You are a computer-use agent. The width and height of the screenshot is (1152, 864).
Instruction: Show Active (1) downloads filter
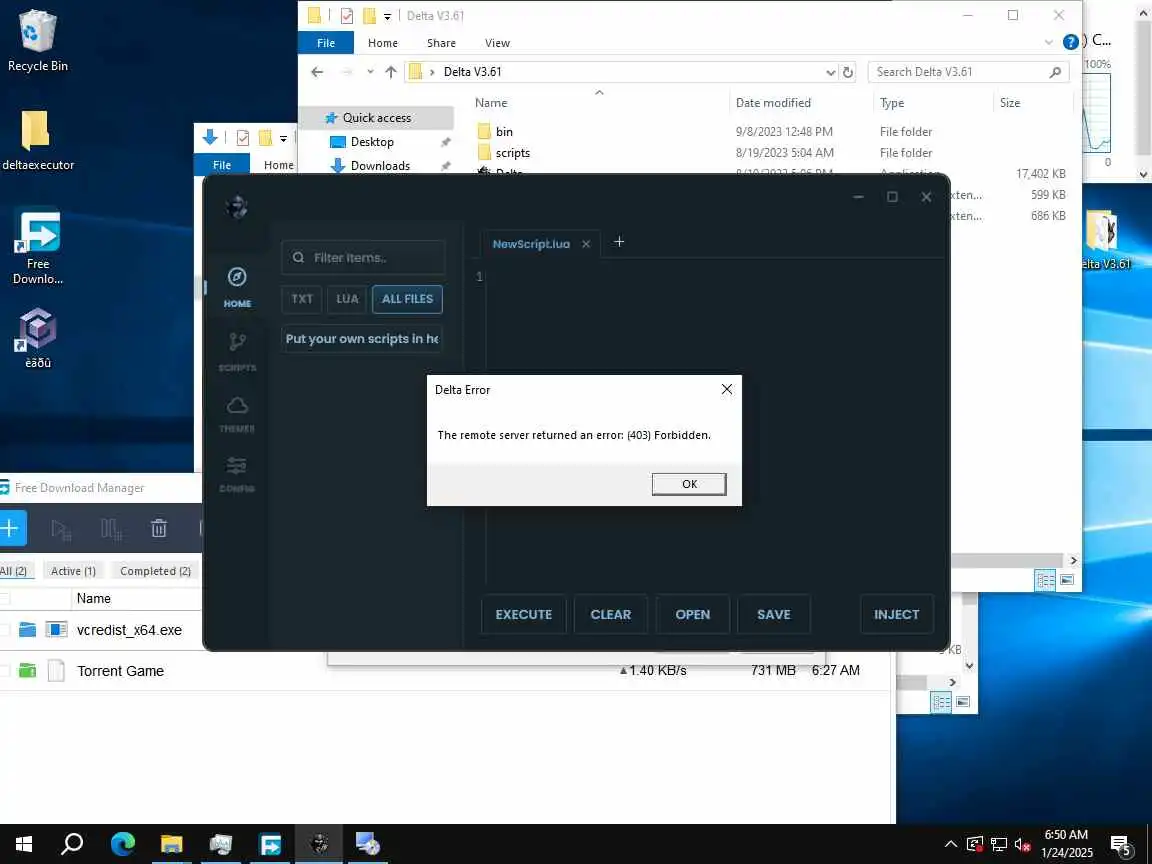click(73, 571)
